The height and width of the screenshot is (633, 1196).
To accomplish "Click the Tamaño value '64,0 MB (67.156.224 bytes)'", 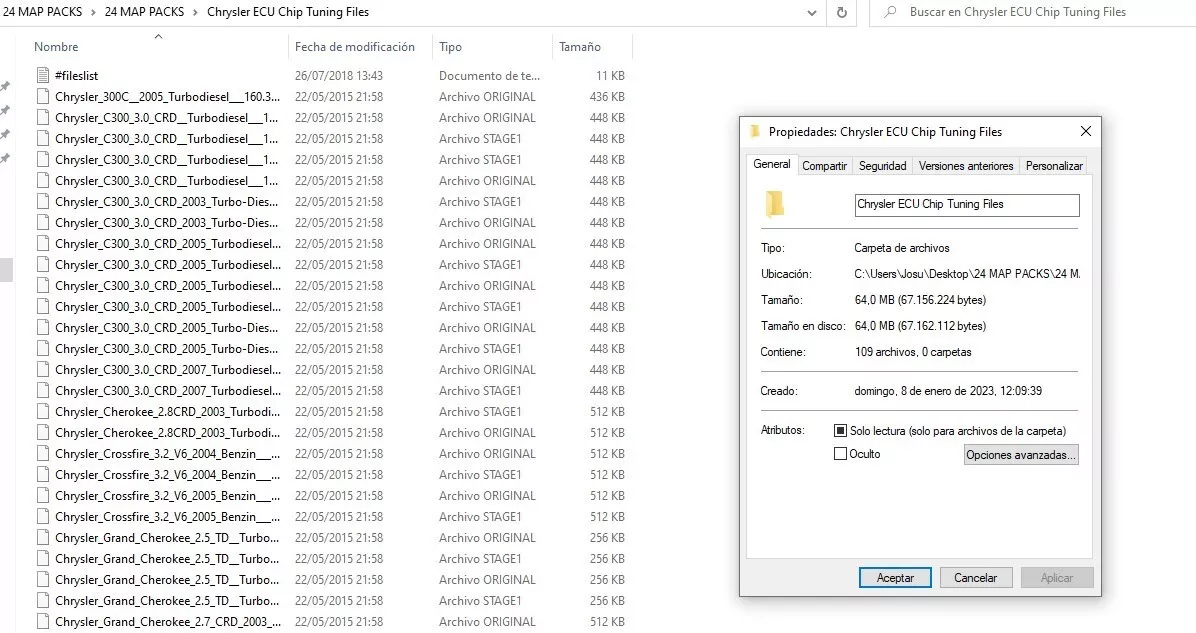I will [x=920, y=300].
